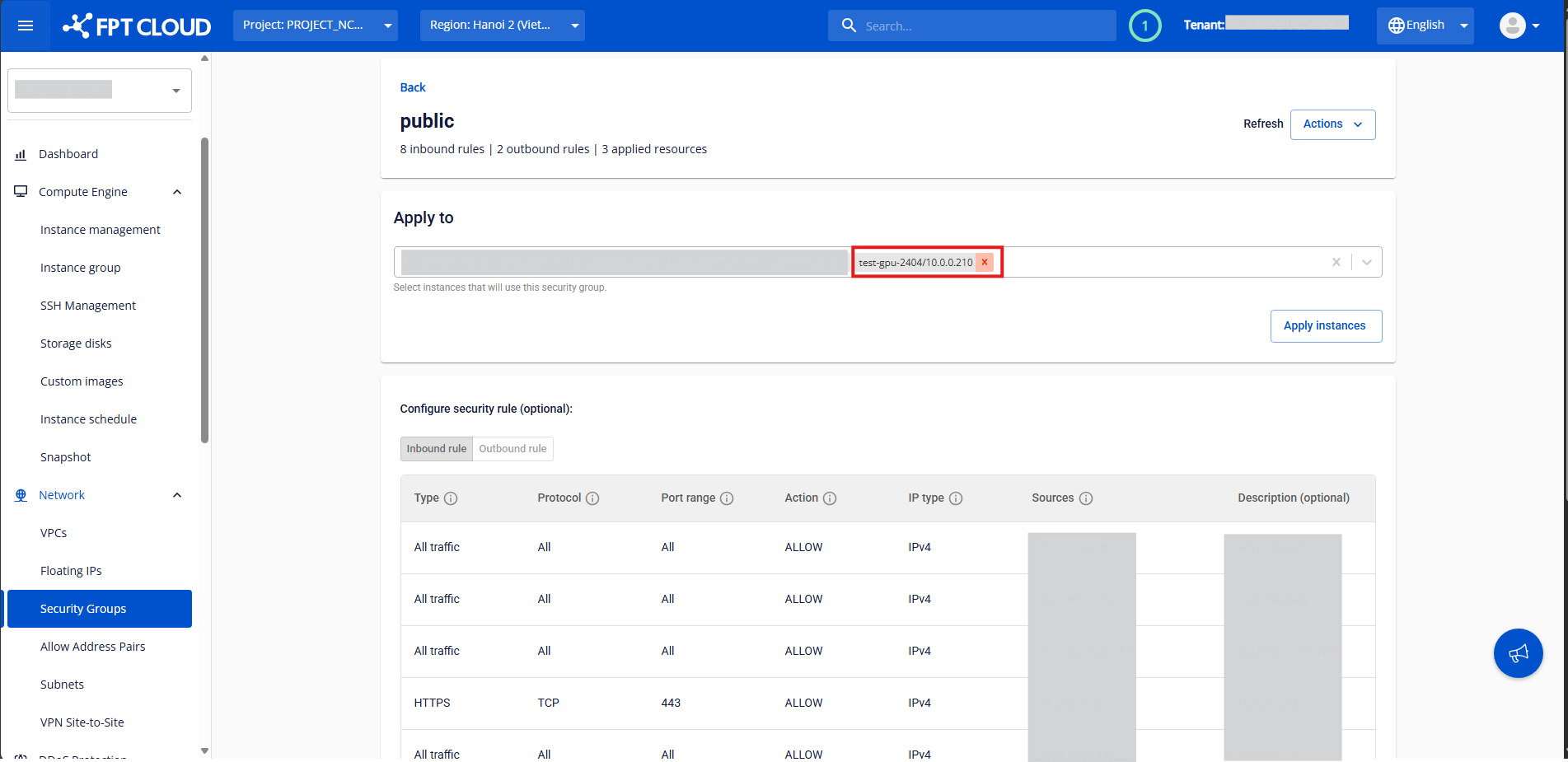The image size is (1568, 762).
Task: Show info tooltip for Protocol column
Action: point(592,498)
